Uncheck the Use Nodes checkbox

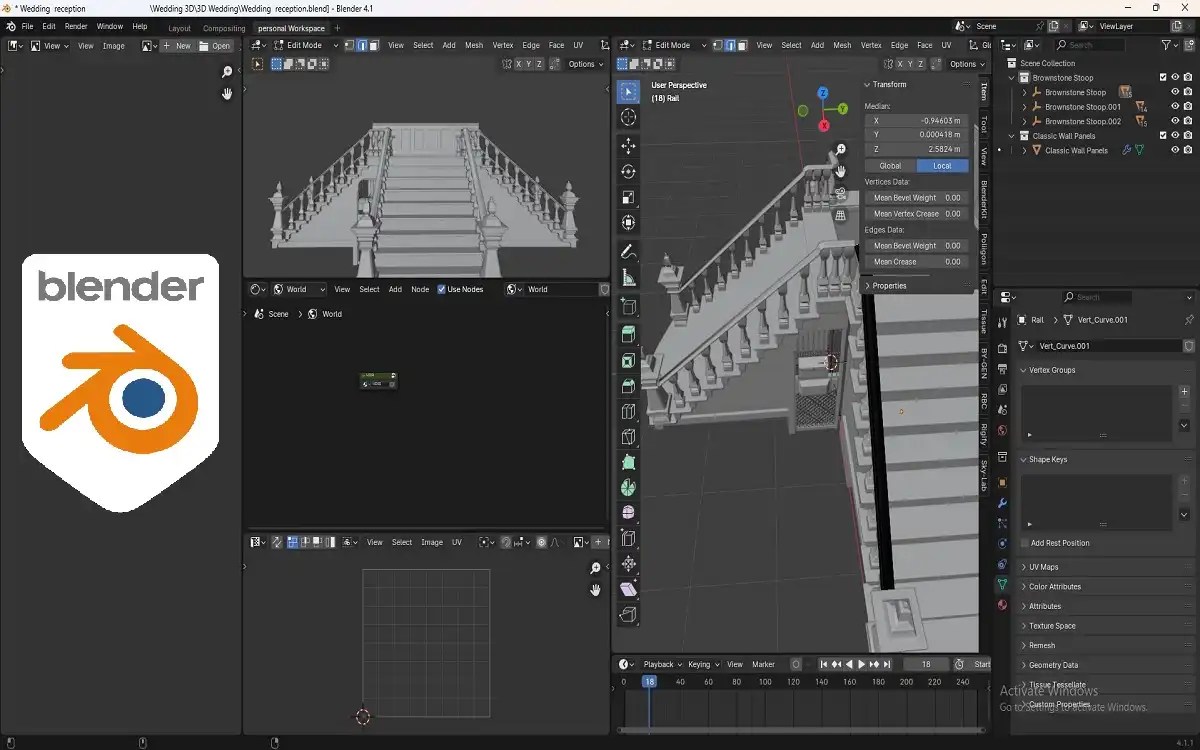442,289
